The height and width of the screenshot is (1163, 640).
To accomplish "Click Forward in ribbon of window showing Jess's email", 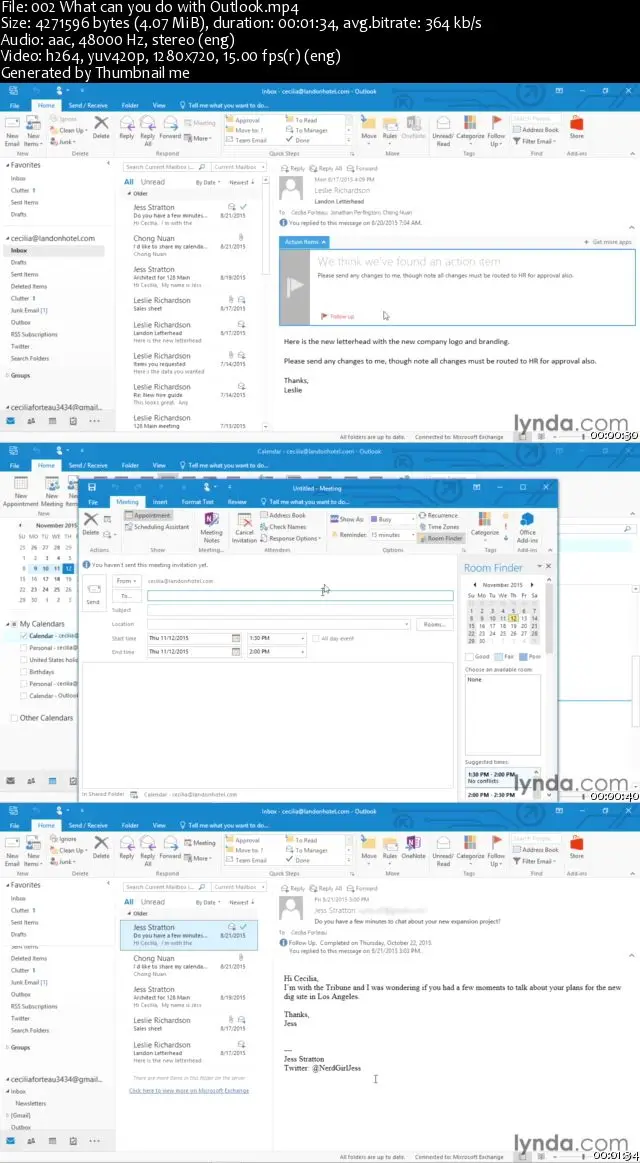I will (170, 849).
